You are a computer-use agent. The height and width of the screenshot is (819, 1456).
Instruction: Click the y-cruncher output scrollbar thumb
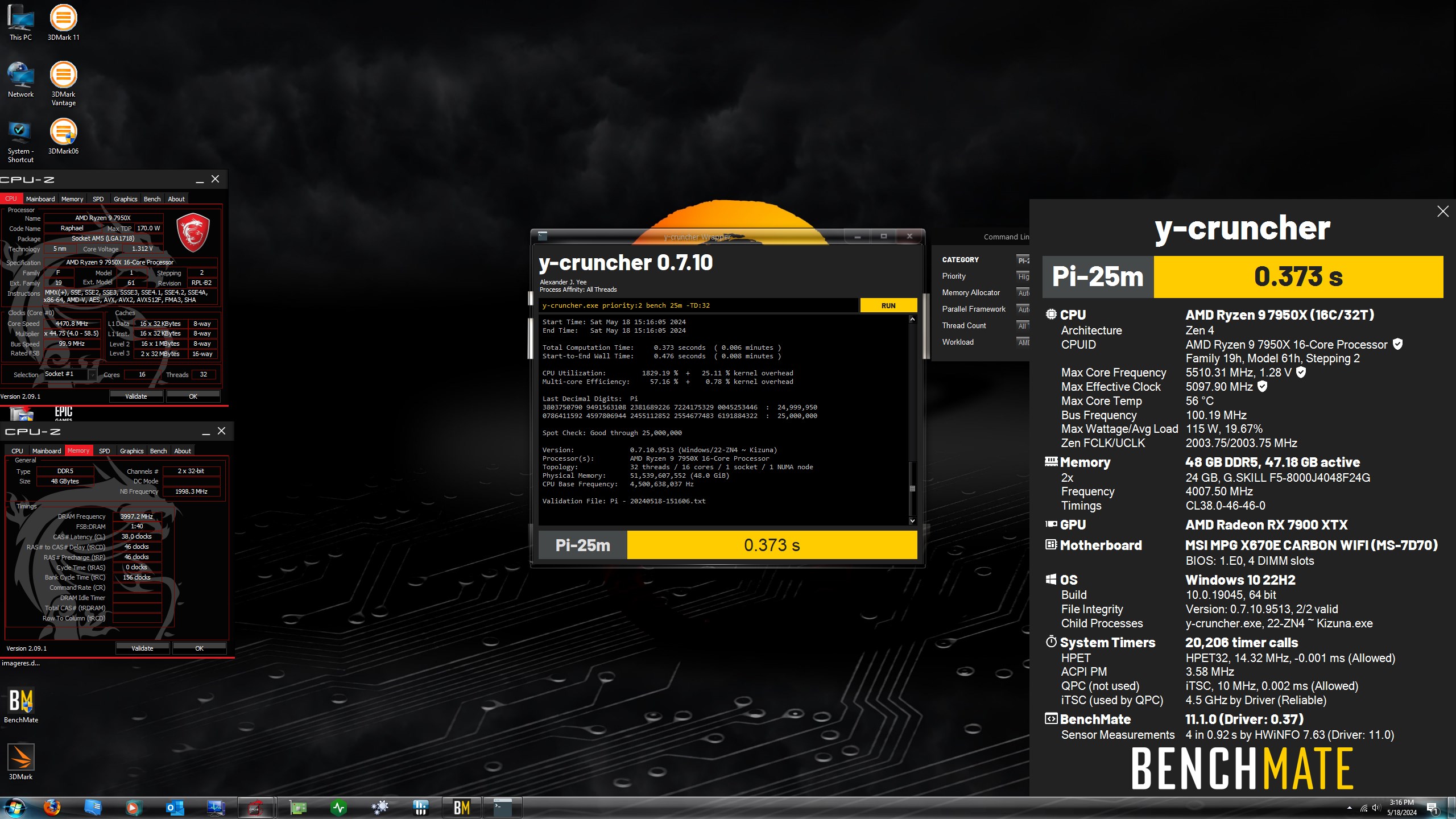912,487
